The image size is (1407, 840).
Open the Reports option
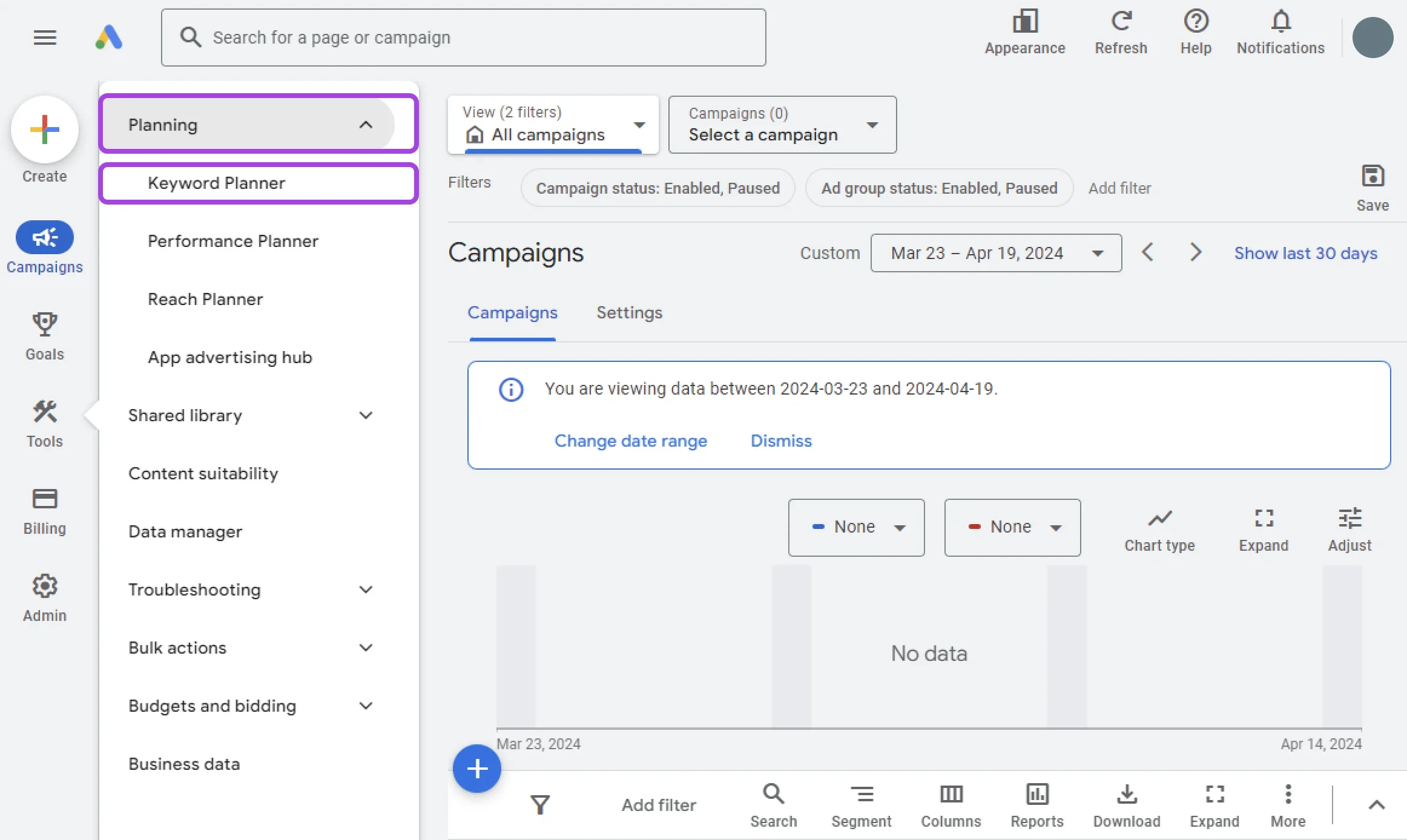[1037, 806]
